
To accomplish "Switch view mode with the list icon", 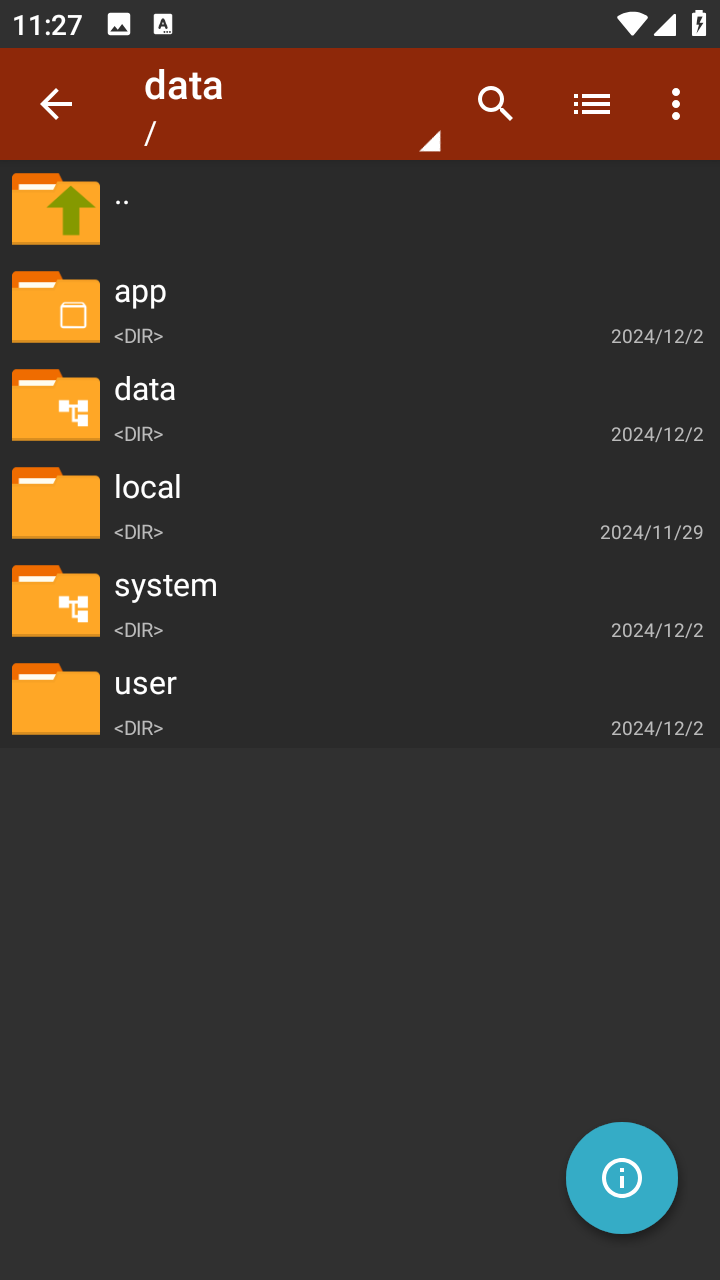I will pos(592,104).
